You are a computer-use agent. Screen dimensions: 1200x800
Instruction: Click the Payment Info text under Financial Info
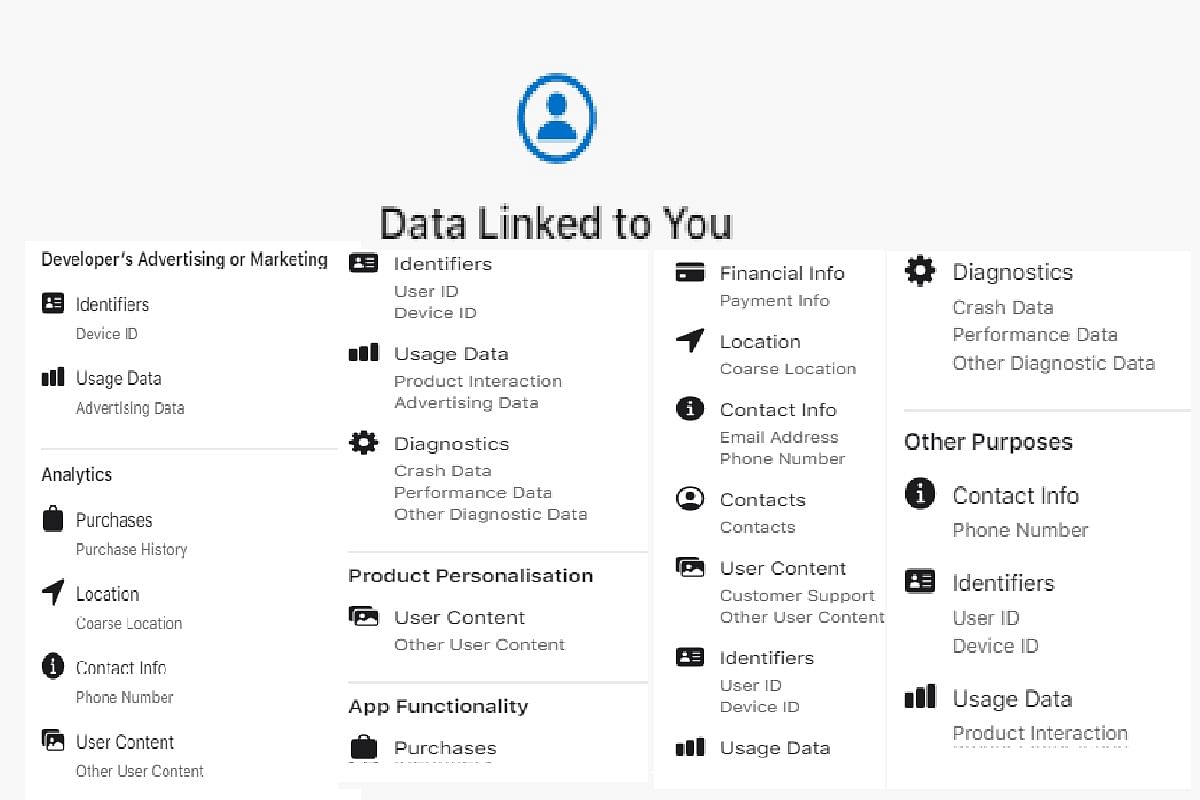[x=775, y=300]
